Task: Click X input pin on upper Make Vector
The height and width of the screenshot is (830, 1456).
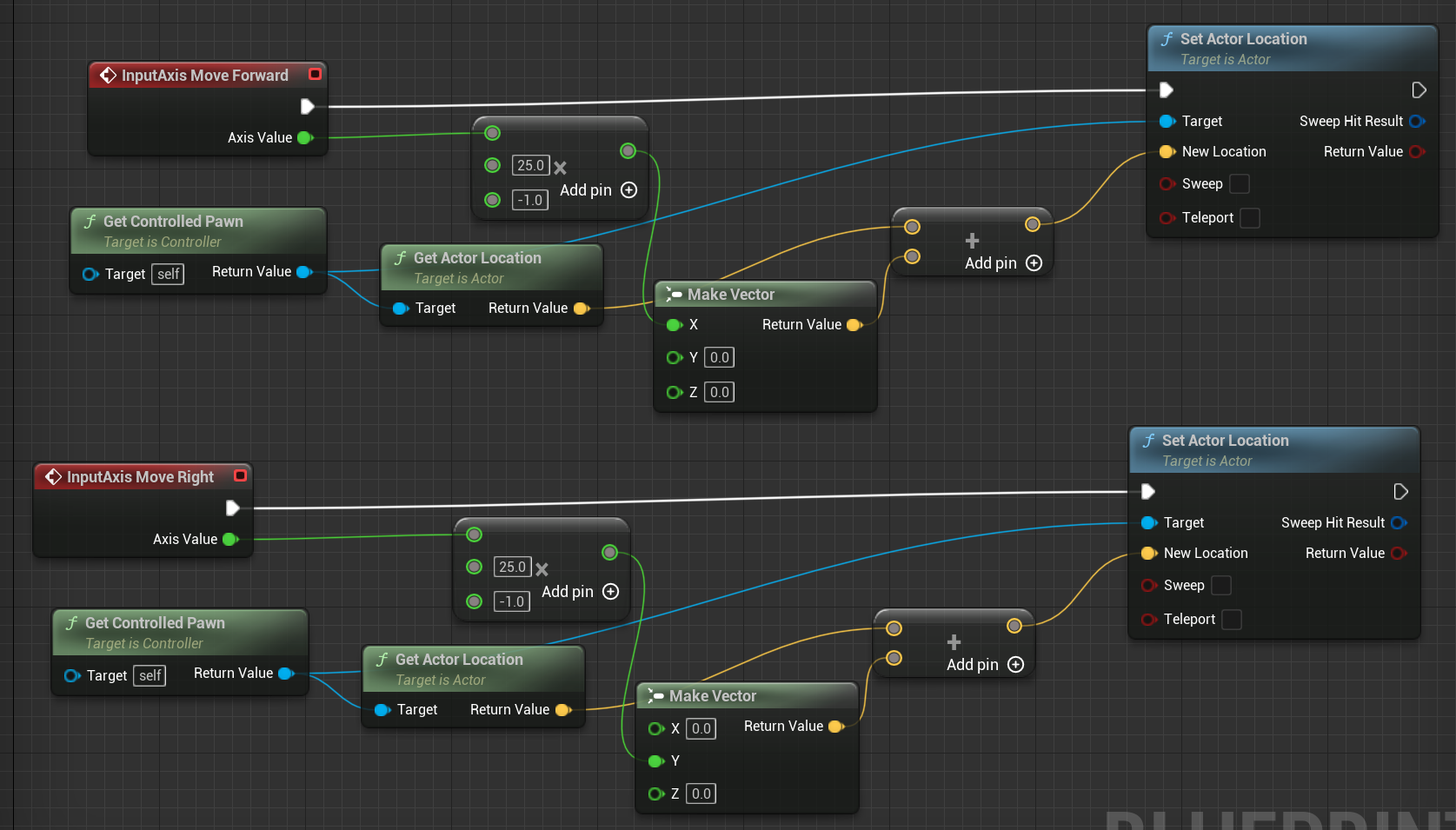Action: pyautogui.click(x=675, y=325)
